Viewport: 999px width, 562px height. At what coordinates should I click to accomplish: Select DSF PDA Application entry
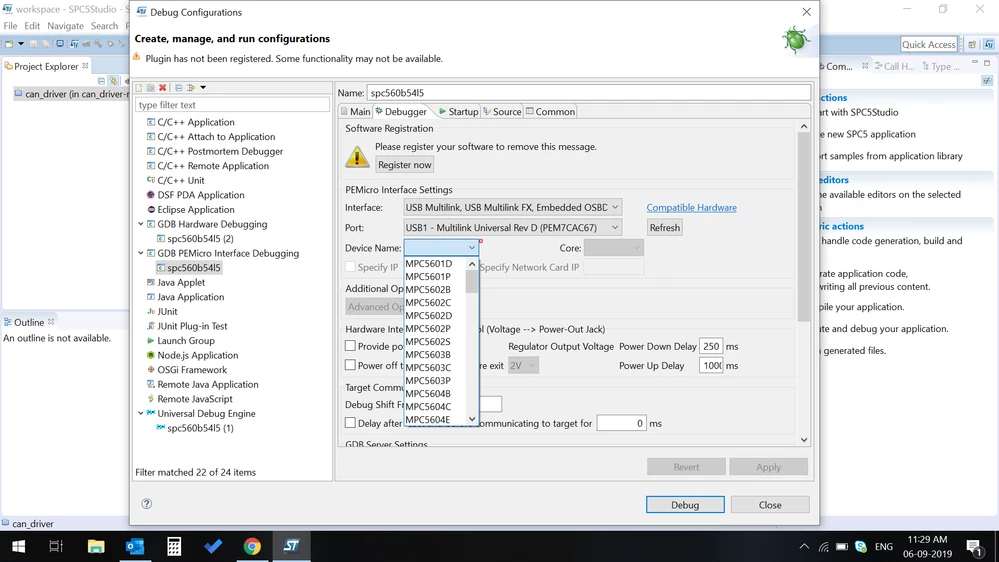(201, 195)
